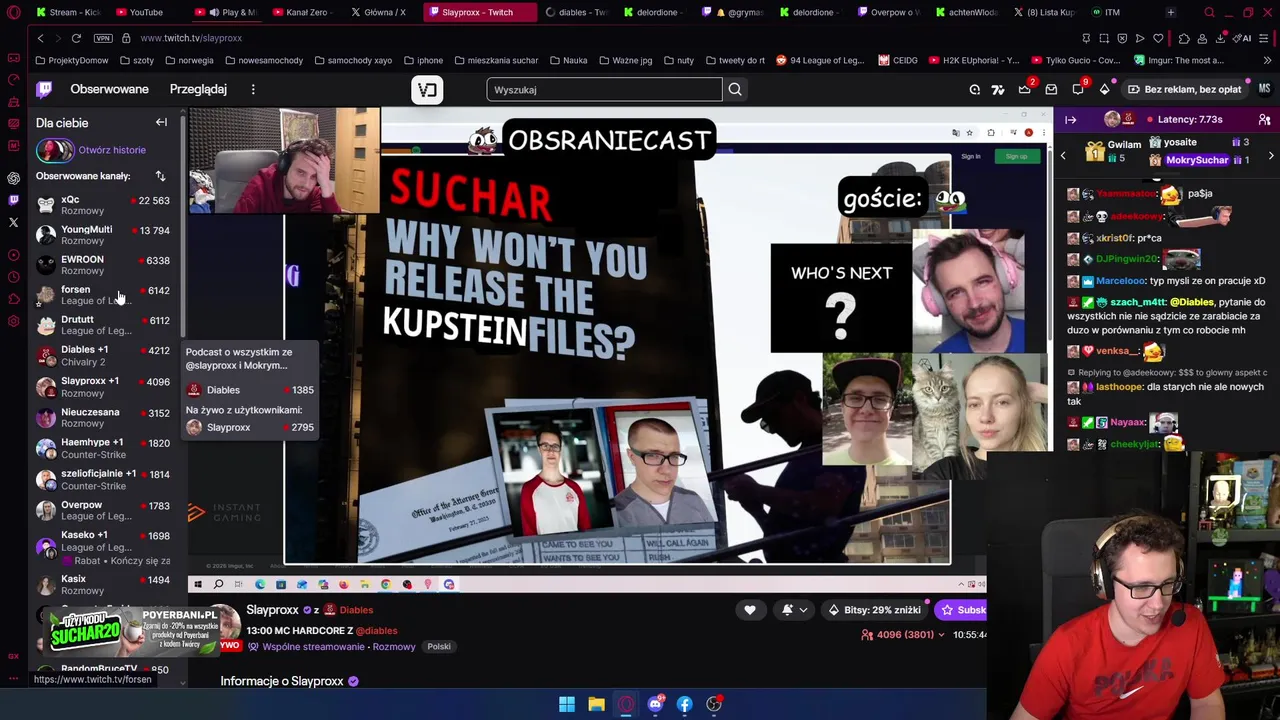1280x720 pixels.
Task: Switch to the Główna / X tab
Action: (x=378, y=12)
